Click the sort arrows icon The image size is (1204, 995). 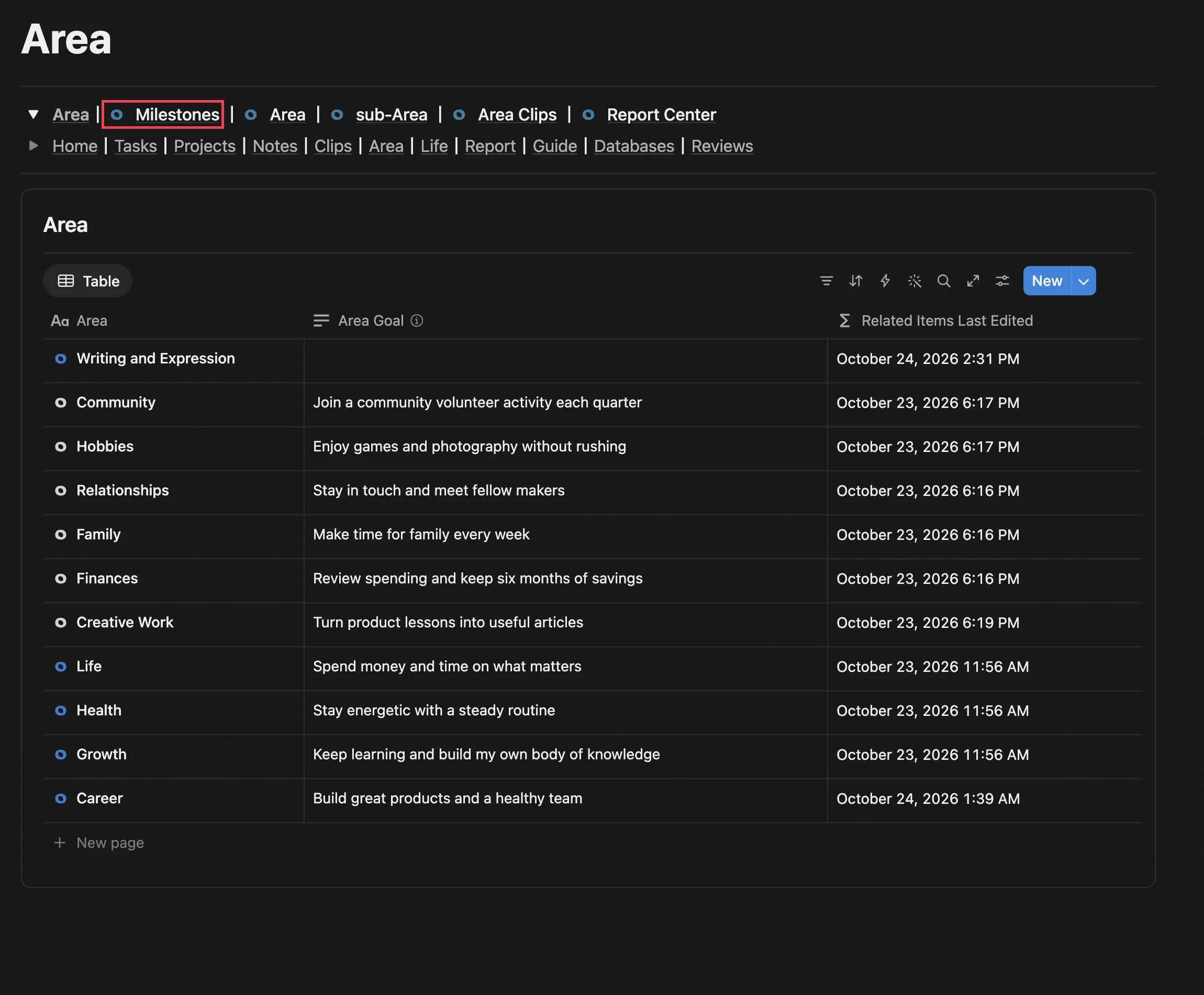pyautogui.click(x=856, y=281)
